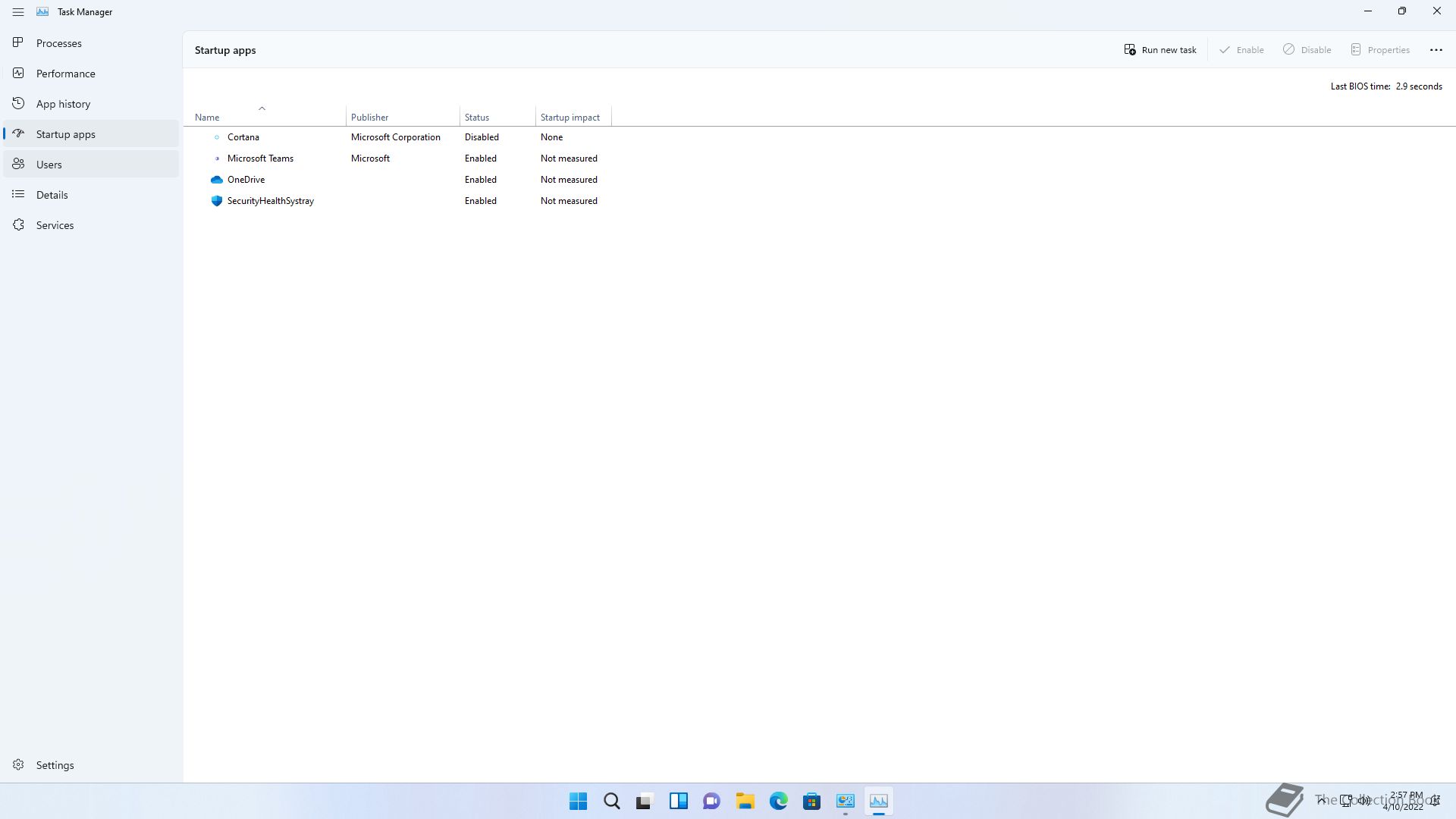Viewport: 1456px width, 819px height.
Task: Open Teams Chat on taskbar
Action: 711,801
